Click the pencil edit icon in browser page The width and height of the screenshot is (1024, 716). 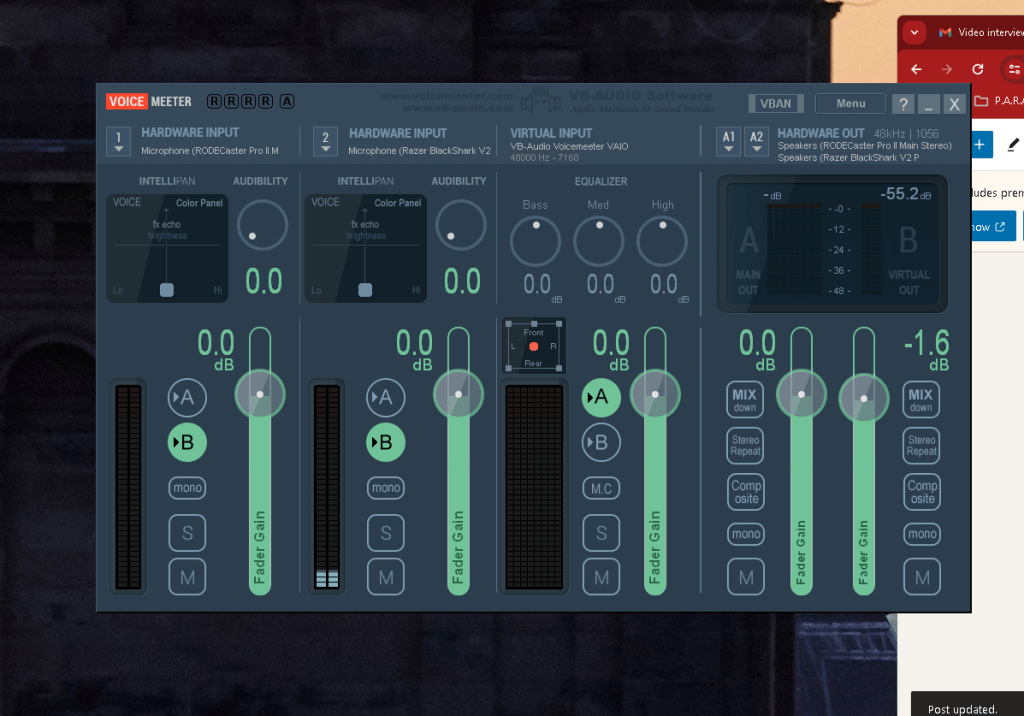click(x=1013, y=144)
